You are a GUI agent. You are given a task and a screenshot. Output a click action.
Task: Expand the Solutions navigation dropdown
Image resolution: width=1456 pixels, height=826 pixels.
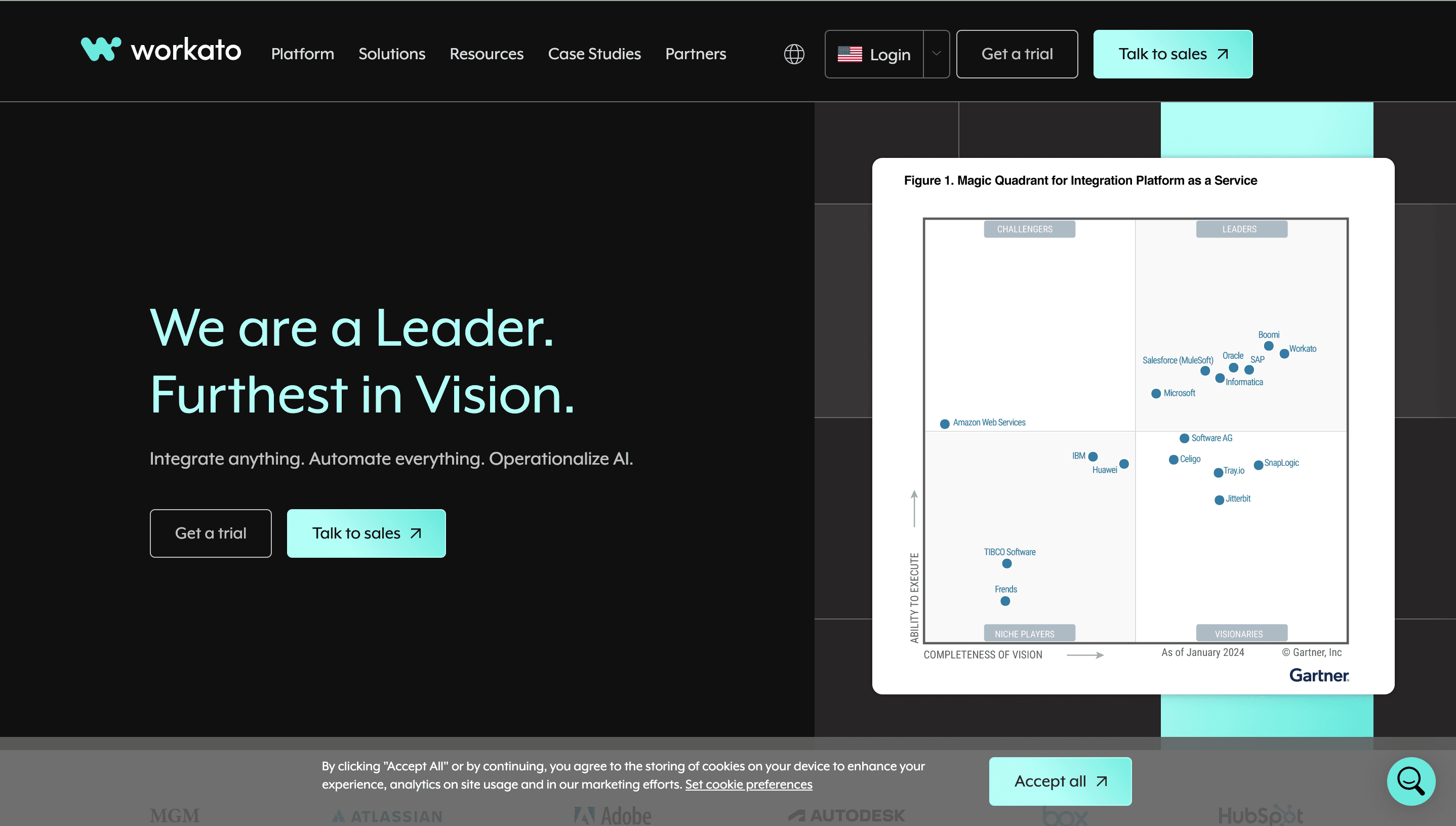coord(391,53)
